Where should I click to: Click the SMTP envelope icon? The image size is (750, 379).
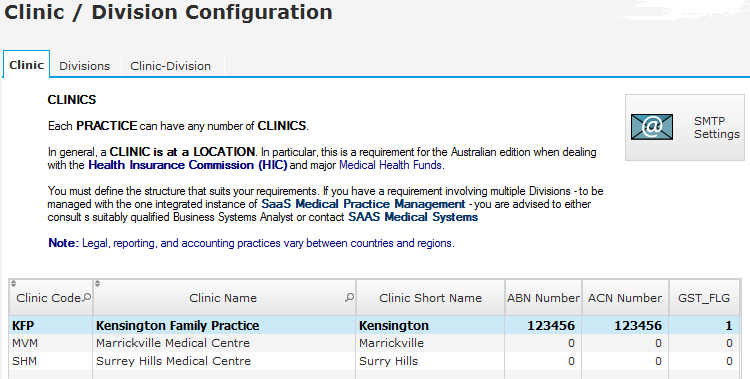tap(651, 127)
